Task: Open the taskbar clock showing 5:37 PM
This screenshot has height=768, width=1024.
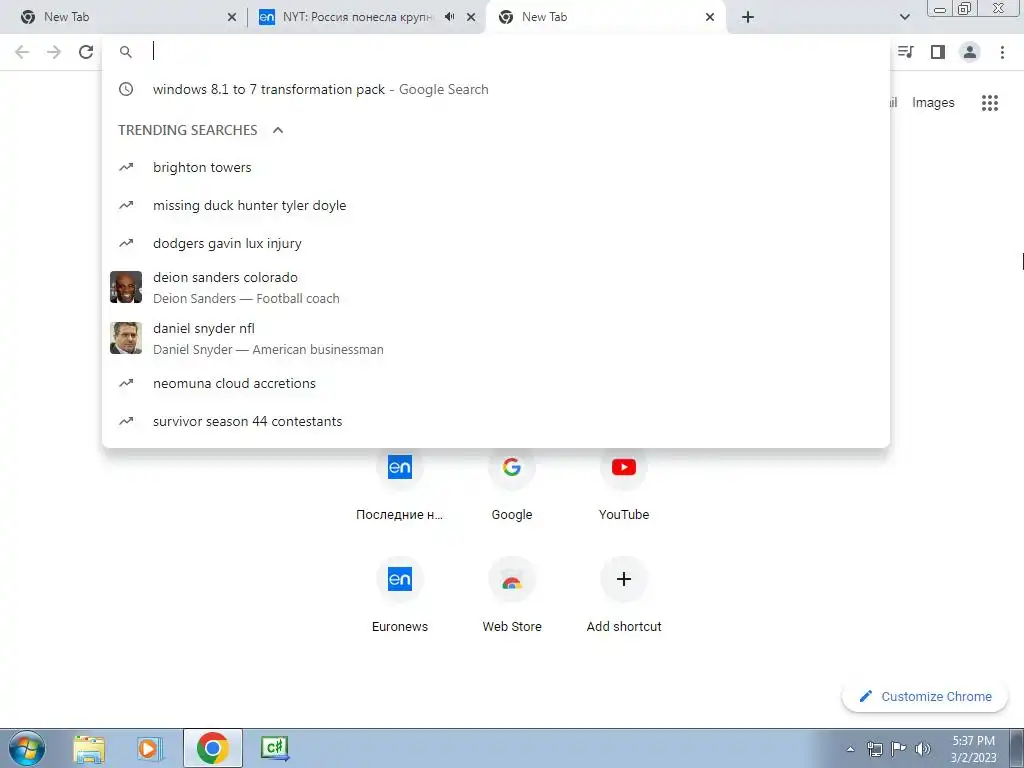Action: 973,749
